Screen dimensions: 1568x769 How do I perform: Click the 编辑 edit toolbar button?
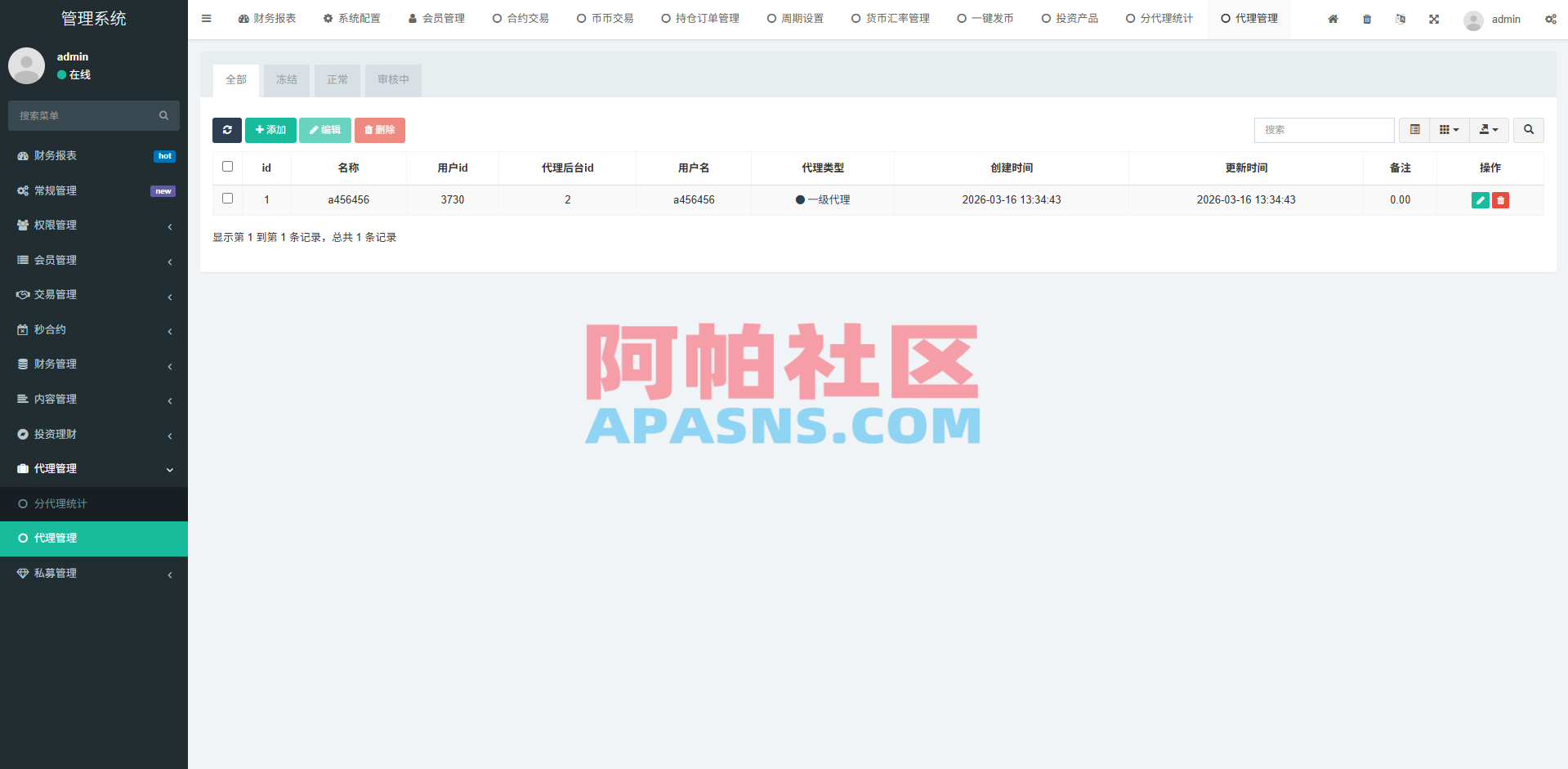click(325, 130)
